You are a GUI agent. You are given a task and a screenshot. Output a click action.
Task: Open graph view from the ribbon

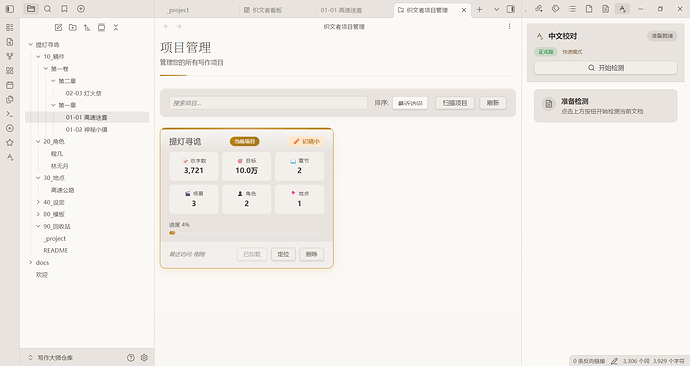(10, 56)
